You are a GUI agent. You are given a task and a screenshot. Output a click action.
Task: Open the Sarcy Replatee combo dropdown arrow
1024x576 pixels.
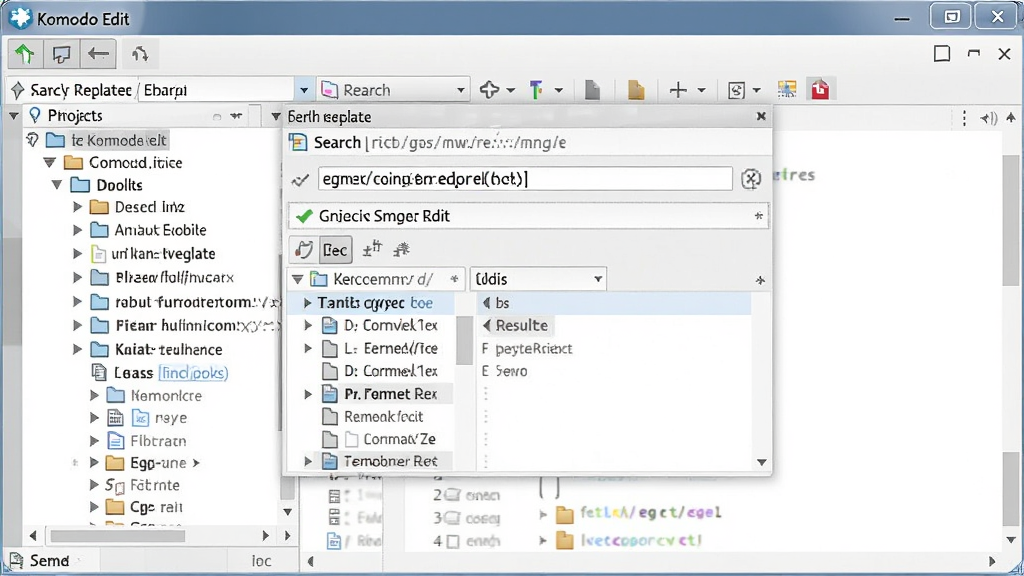point(304,90)
